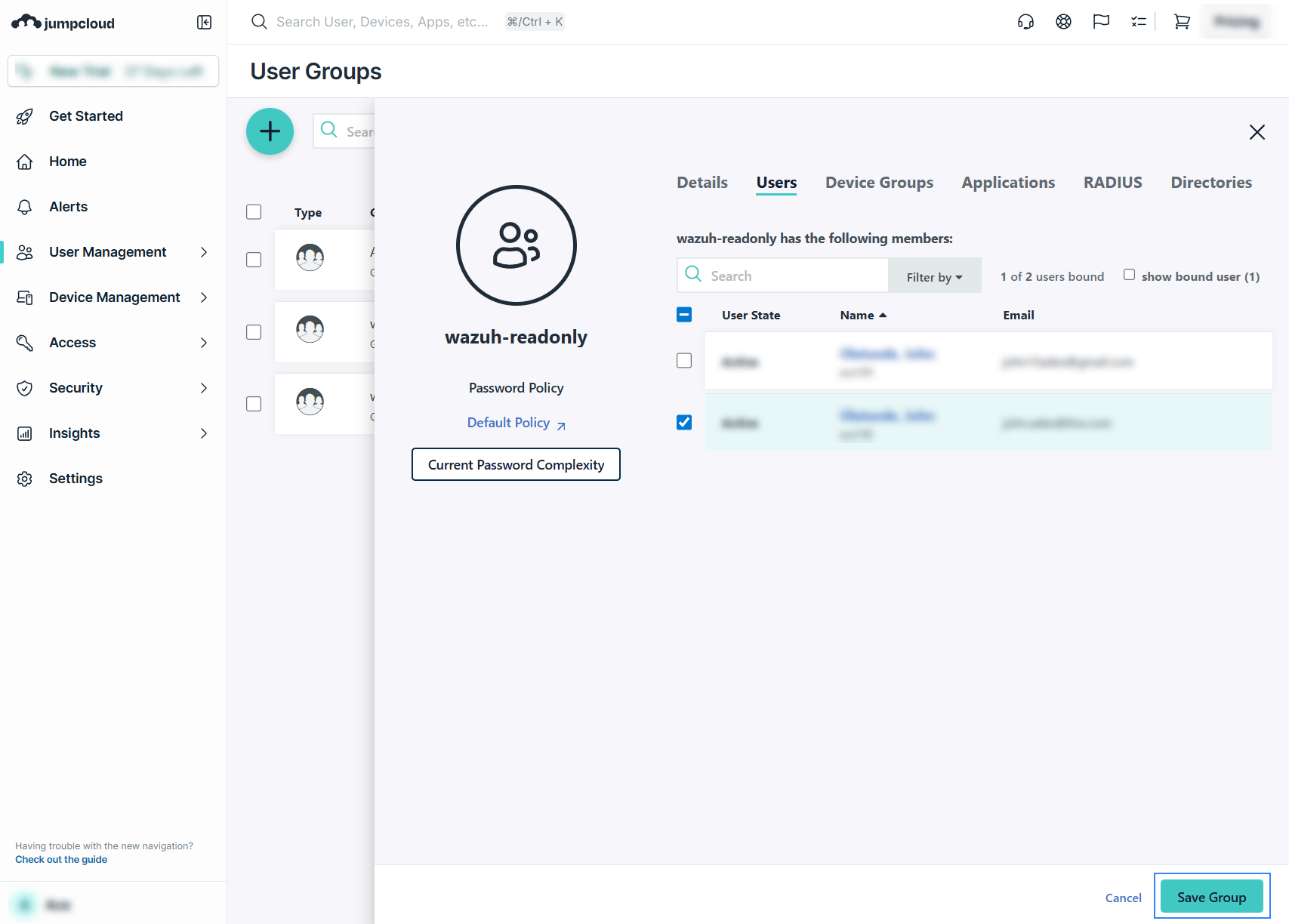Open the lifebuoy help icon
The height and width of the screenshot is (924, 1289).
[1063, 22]
